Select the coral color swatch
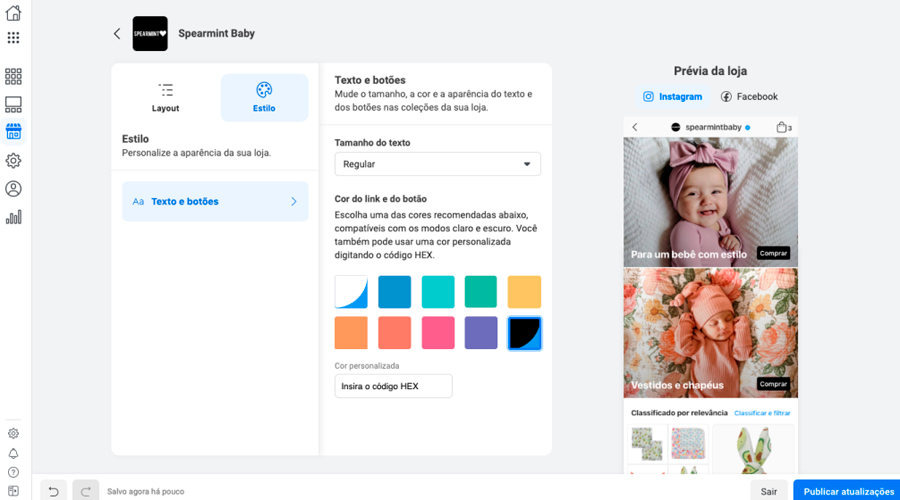 (x=394, y=332)
